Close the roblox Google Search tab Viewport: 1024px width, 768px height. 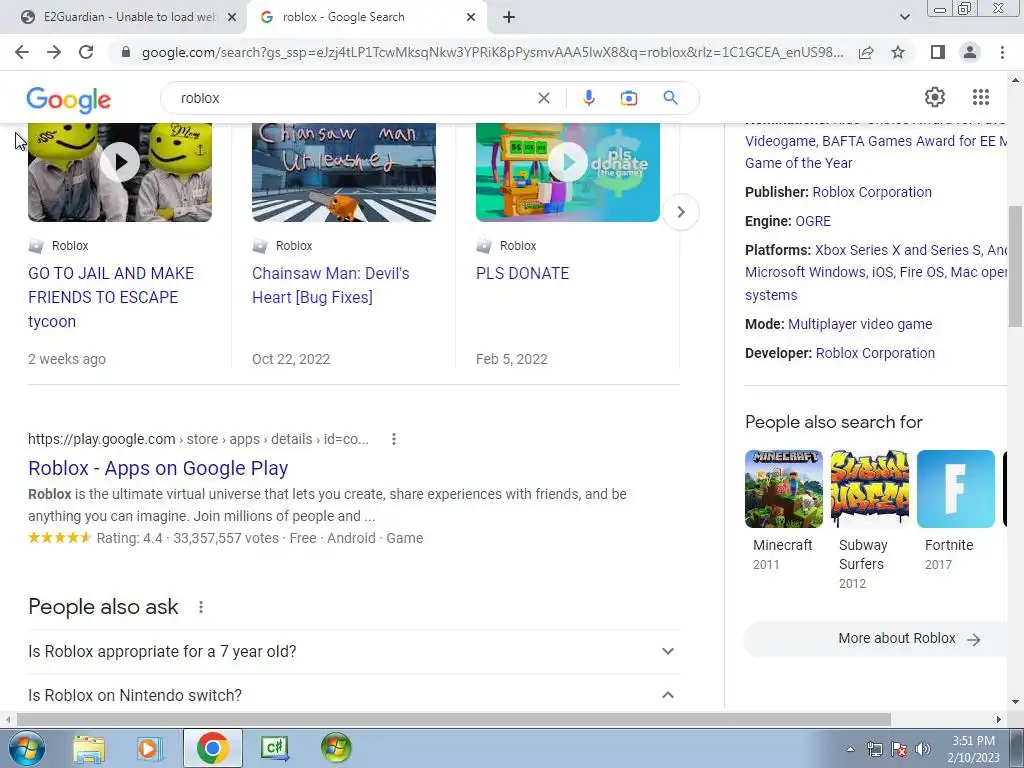point(471,17)
